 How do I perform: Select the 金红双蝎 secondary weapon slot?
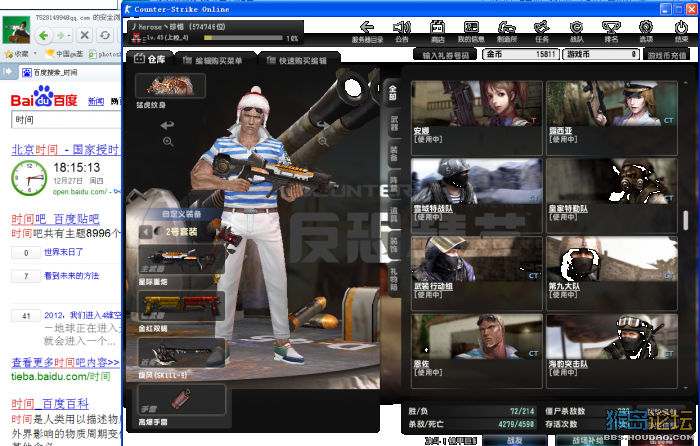181,306
